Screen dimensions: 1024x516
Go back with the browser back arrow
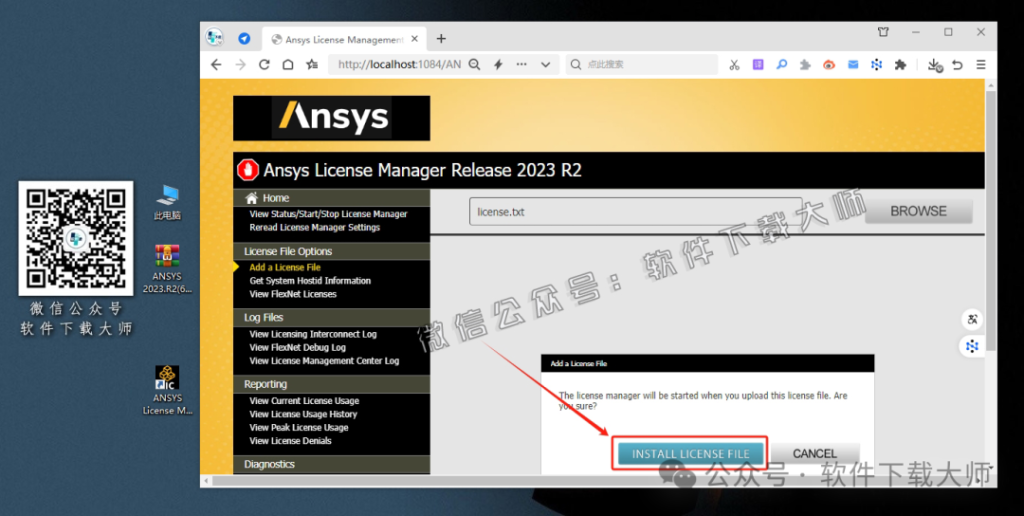coord(216,65)
